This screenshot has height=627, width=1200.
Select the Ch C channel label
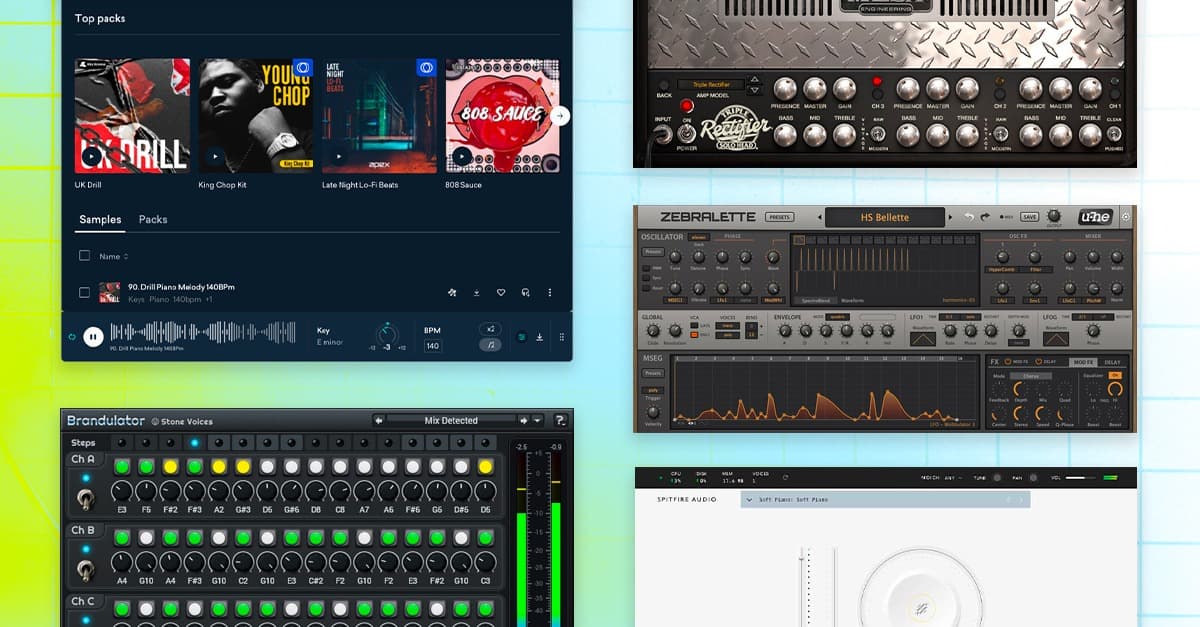point(83,601)
